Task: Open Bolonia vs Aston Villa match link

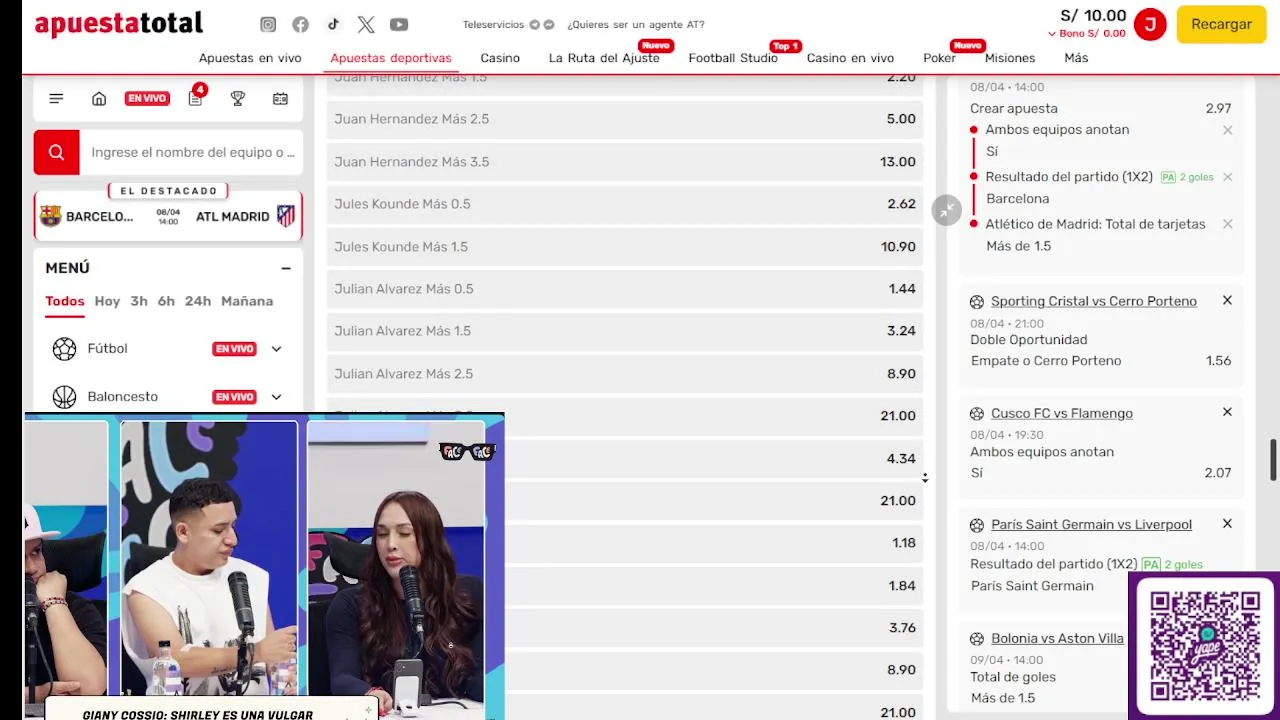Action: [1057, 638]
